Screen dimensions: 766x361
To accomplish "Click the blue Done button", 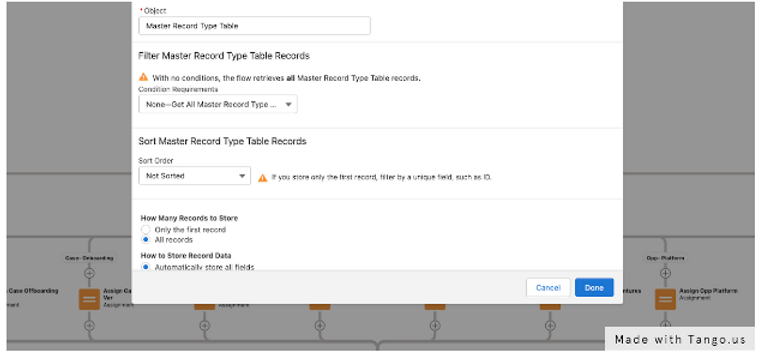I will click(594, 288).
